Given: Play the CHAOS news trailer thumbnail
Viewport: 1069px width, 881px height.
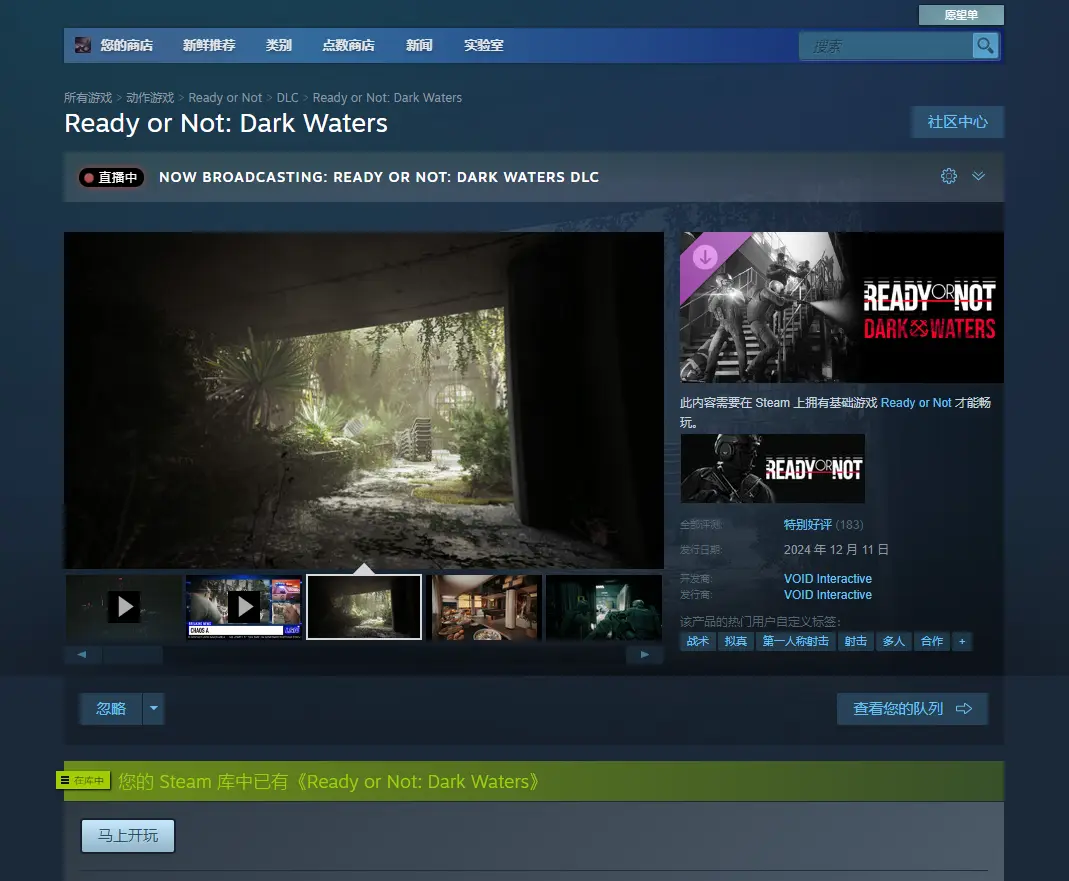Looking at the screenshot, I should coord(244,607).
